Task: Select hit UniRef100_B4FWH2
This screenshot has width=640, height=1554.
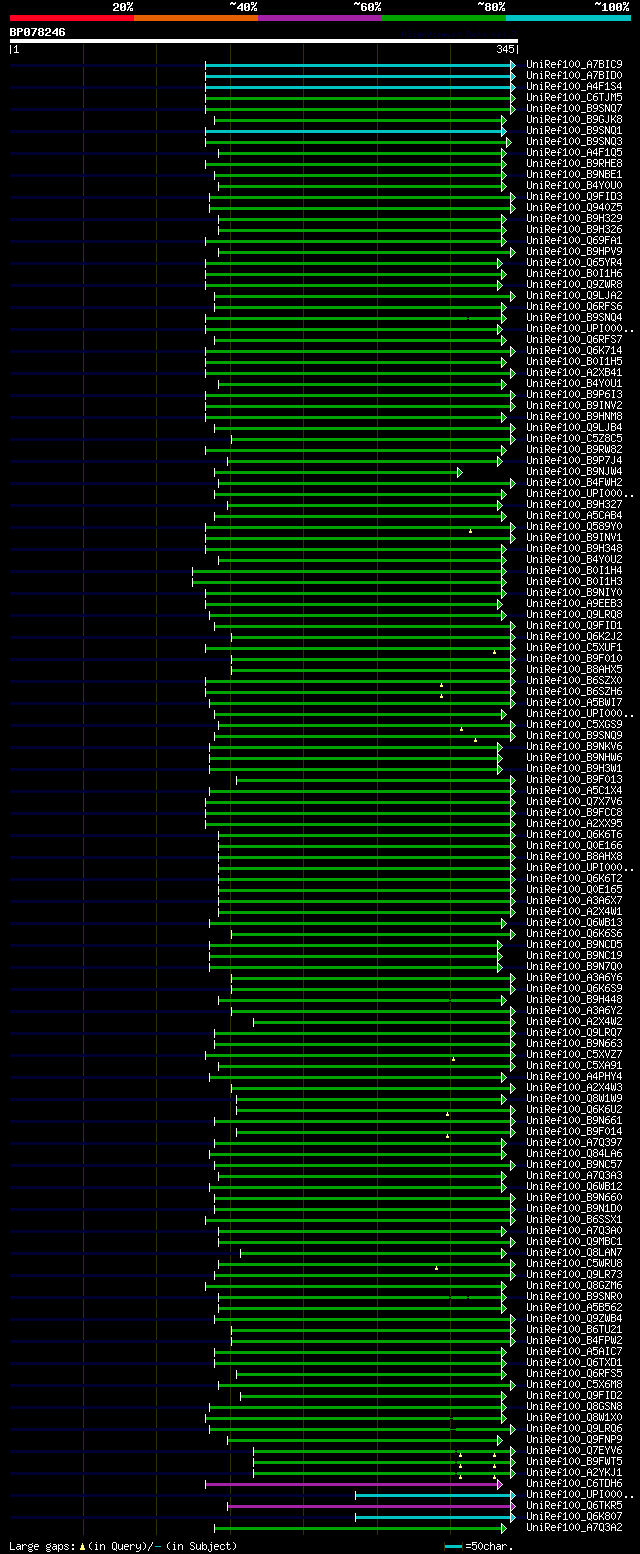Action: (x=574, y=483)
